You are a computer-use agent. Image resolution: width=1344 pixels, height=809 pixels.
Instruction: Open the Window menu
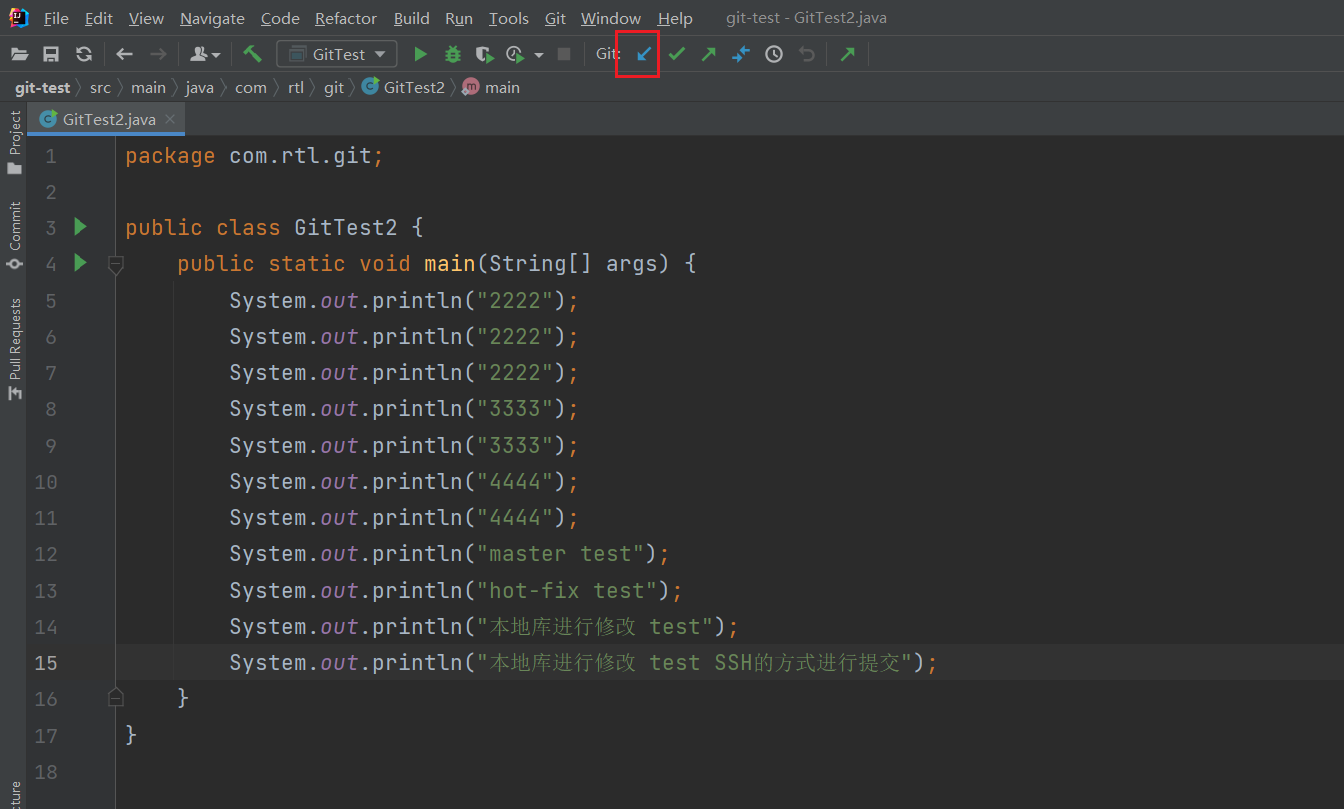click(x=611, y=18)
